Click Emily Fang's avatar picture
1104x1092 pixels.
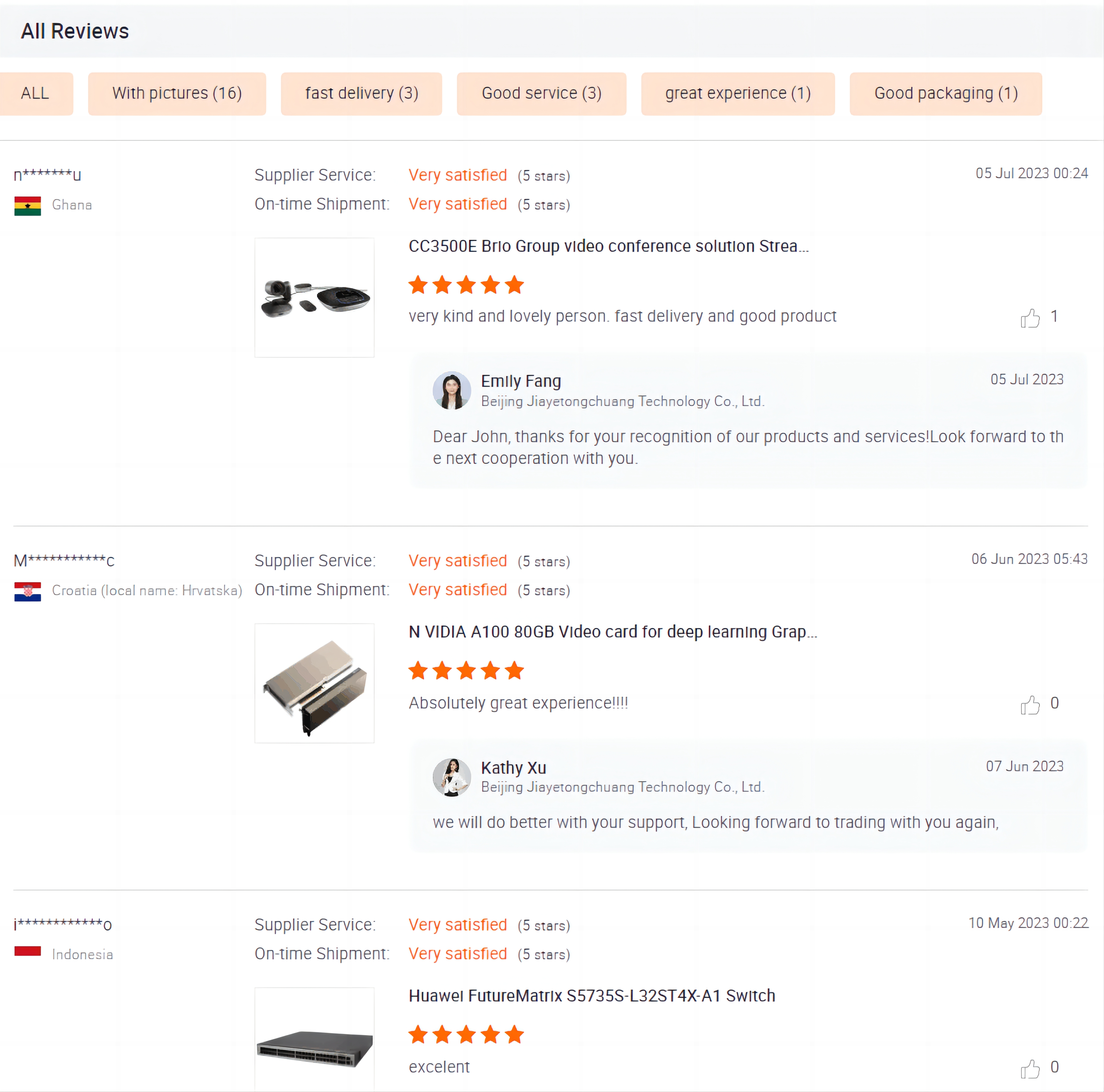pos(451,391)
